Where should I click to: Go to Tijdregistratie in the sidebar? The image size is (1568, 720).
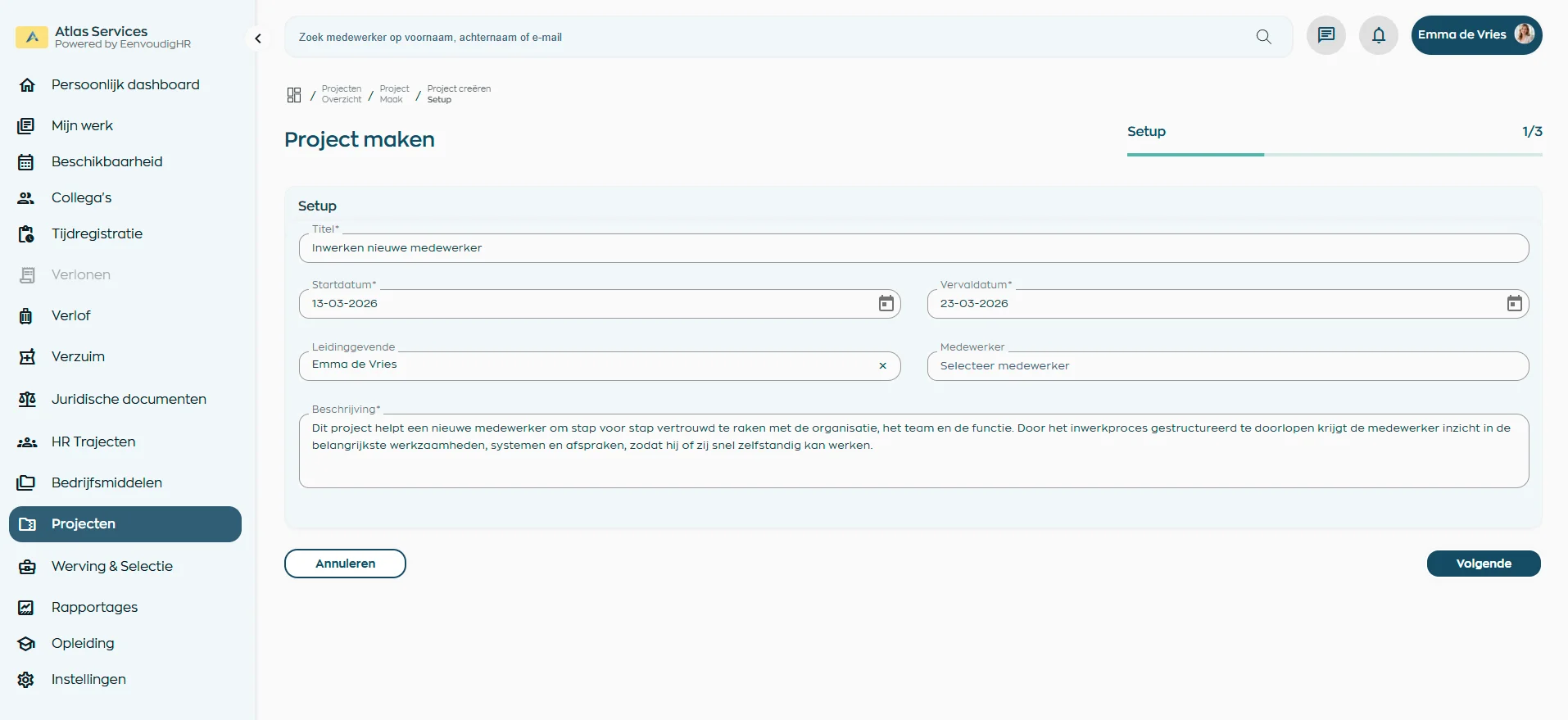(97, 234)
